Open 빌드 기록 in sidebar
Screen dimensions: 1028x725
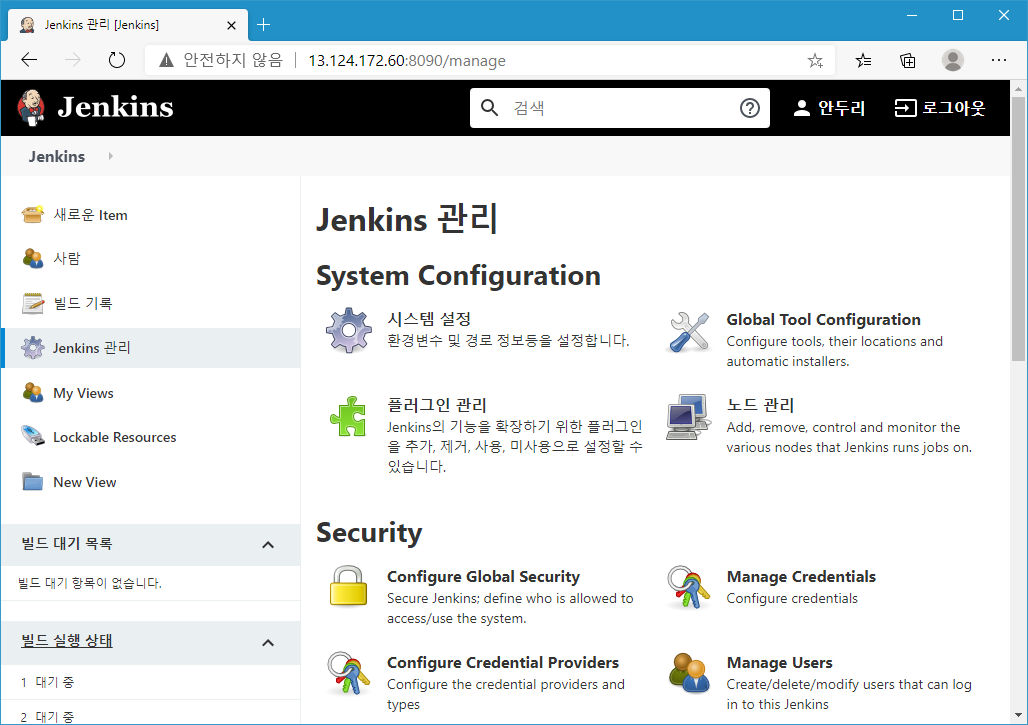83,303
